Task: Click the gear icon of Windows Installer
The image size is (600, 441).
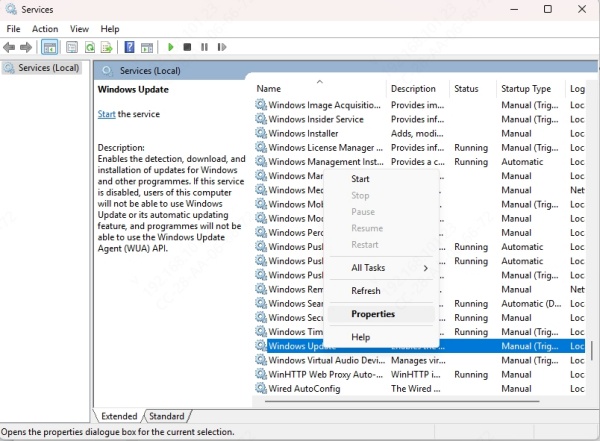Action: pos(261,133)
